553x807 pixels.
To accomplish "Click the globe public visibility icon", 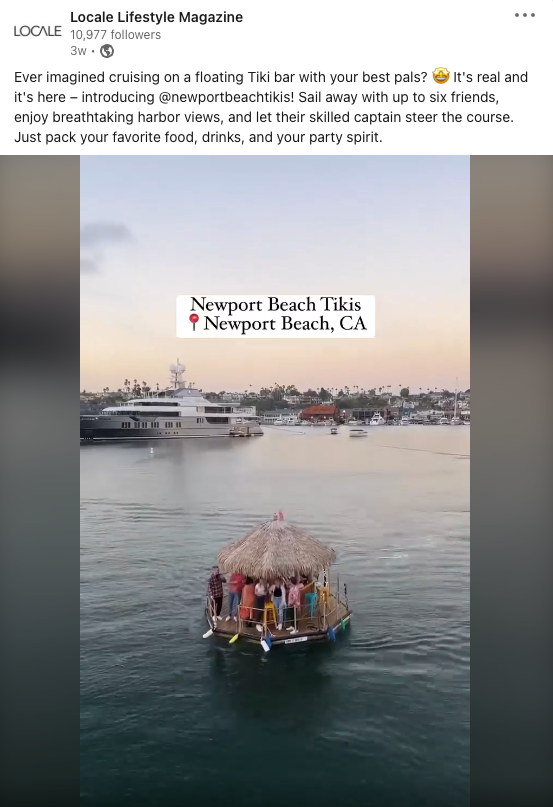I will point(107,51).
